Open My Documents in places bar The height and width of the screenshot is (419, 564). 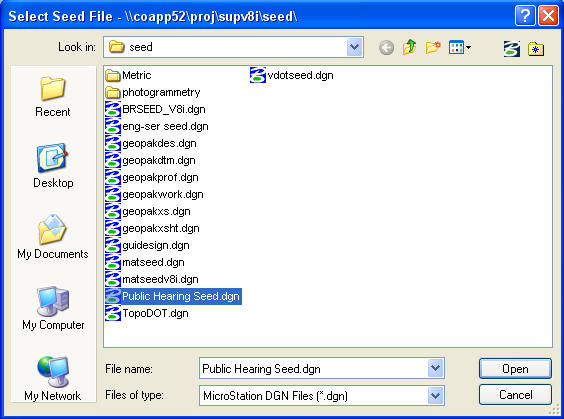53,237
